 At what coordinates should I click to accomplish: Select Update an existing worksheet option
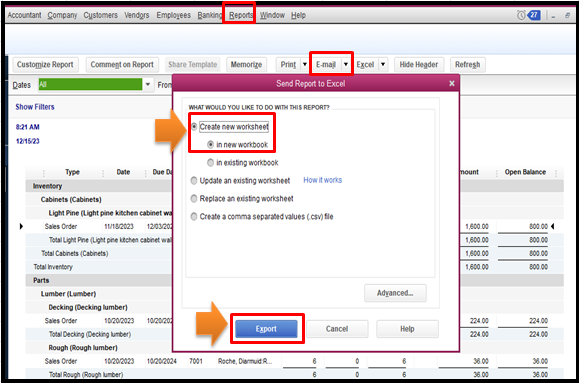pyautogui.click(x=194, y=181)
